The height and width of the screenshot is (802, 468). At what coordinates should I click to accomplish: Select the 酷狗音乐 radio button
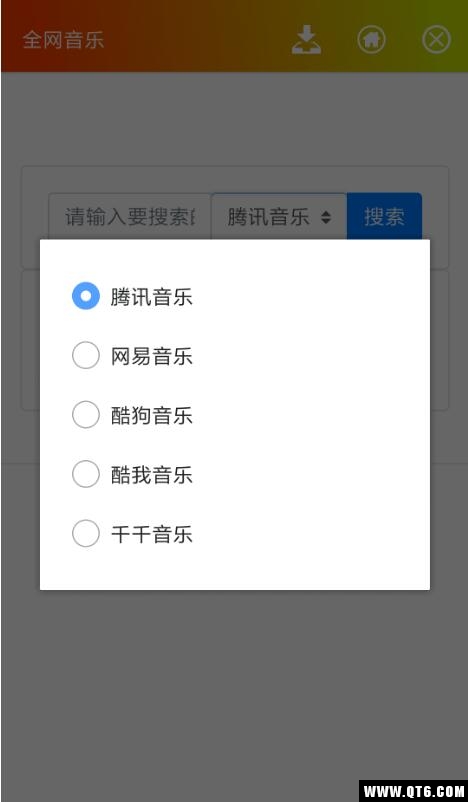[85, 414]
